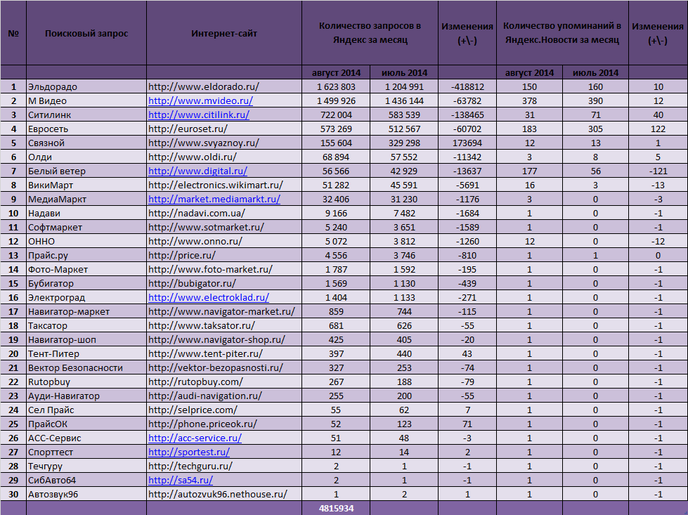This screenshot has width=688, height=515.
Task: Click the 'Тент-Питер' cell
Action: [x=86, y=354]
